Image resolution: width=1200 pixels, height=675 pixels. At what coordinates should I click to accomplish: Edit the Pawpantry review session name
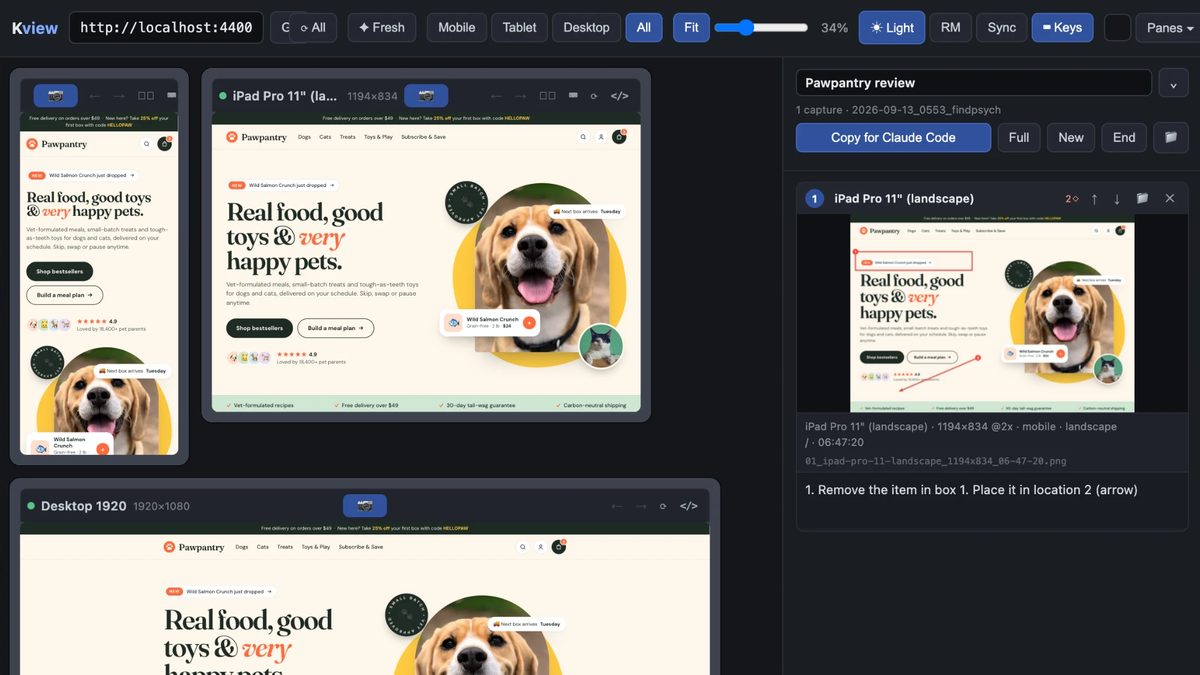(x=974, y=83)
